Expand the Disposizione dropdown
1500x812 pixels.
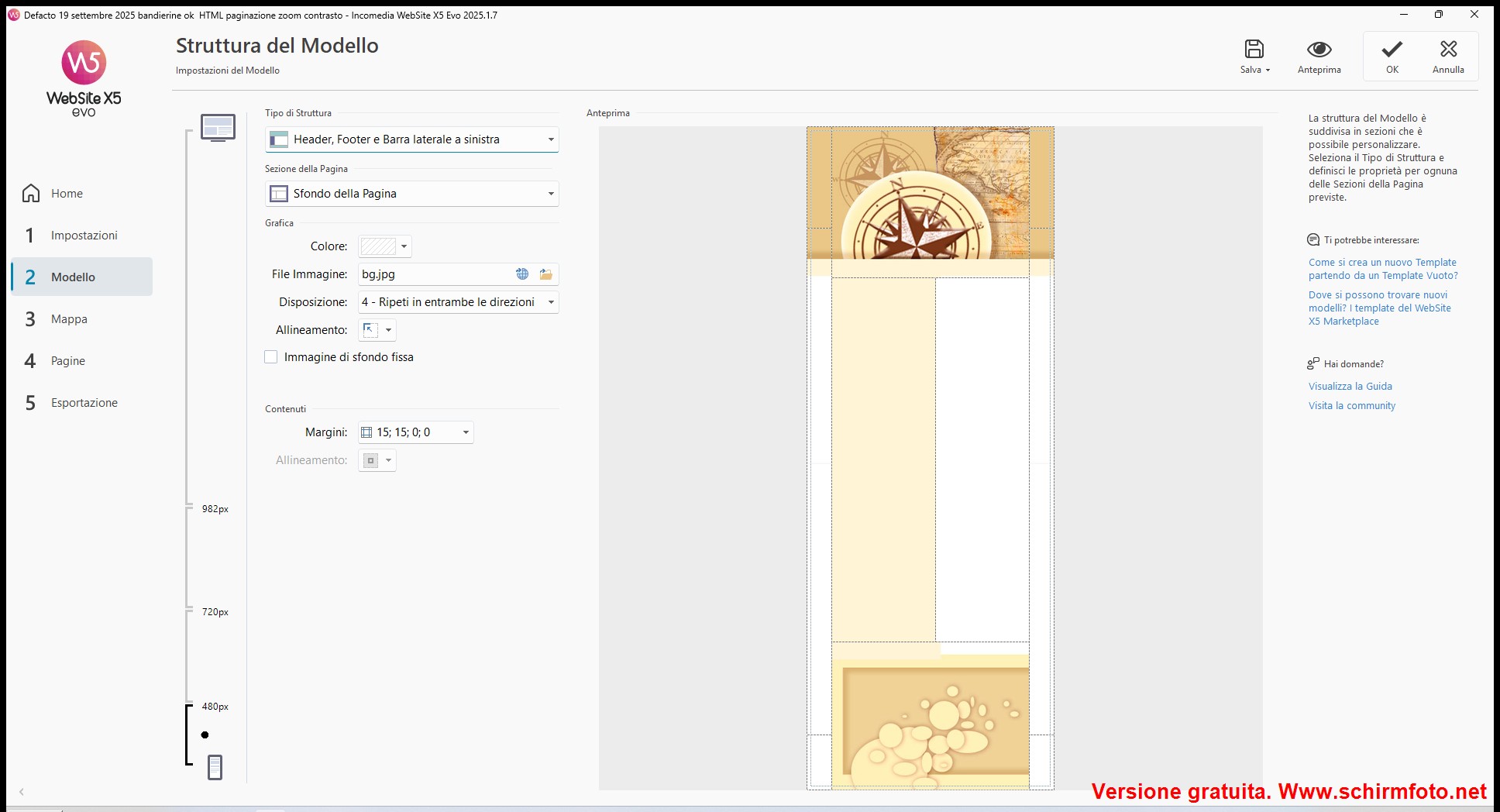[458, 302]
